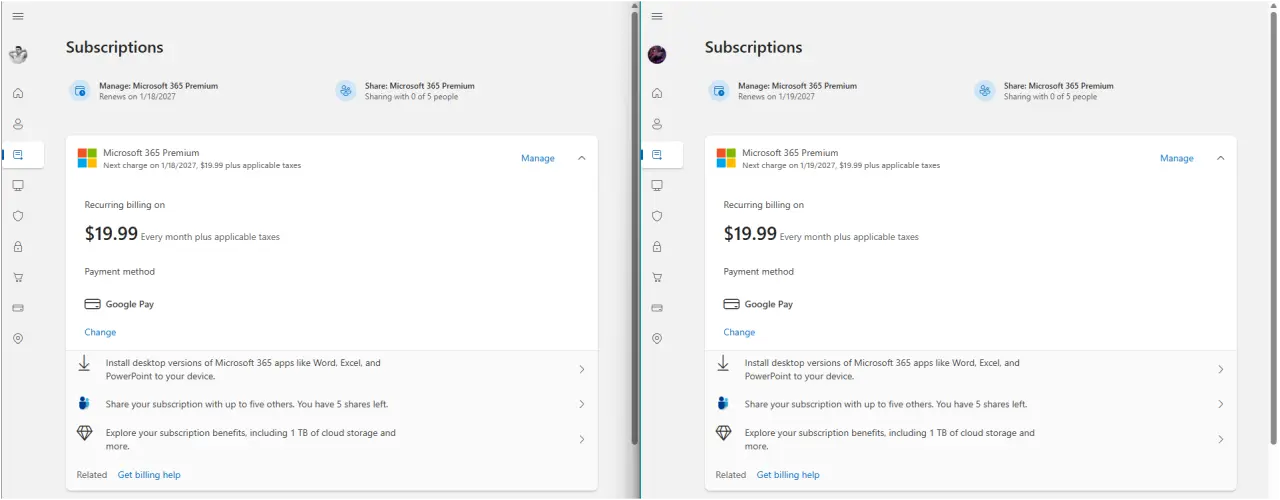Viewport: 1280px width, 500px height.
Task: Click "Renews on 1/19/2027" text in right window
Action: [x=776, y=97]
